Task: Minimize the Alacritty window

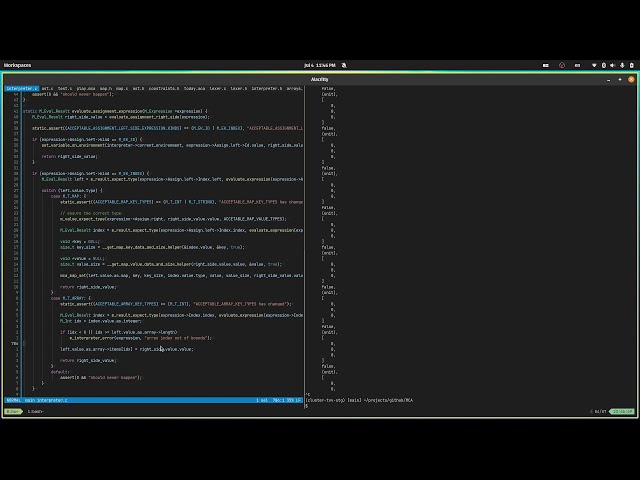Action: (609, 80)
